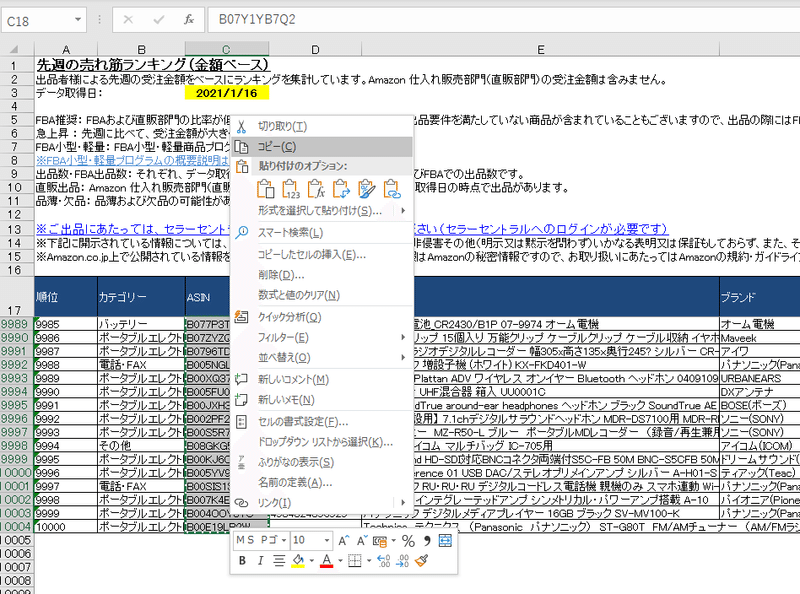This screenshot has width=800, height=594.
Task: Select 新しいコメント(M) menu entry
Action: 322,379
